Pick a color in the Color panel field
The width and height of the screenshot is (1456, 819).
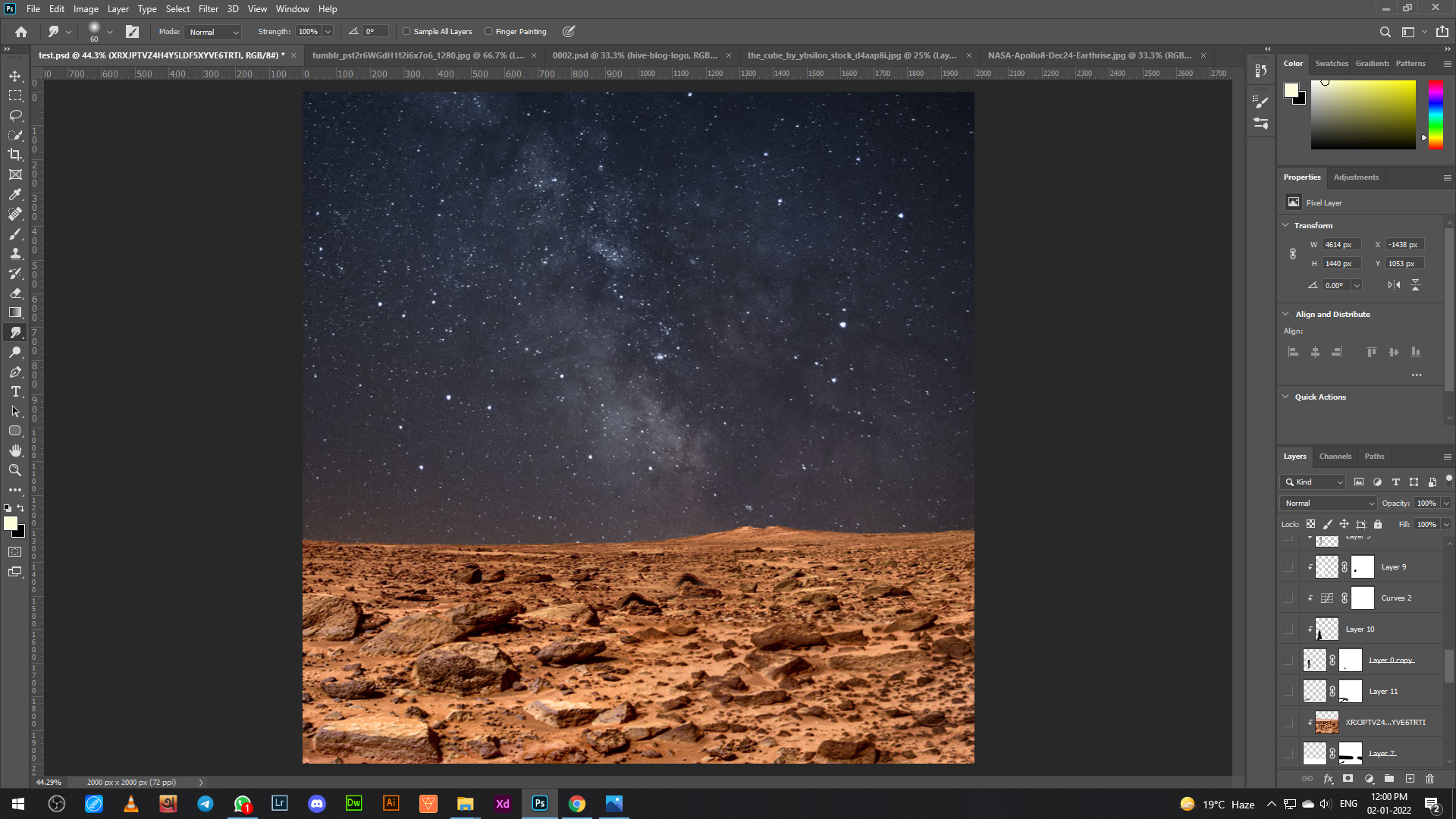(x=1363, y=115)
